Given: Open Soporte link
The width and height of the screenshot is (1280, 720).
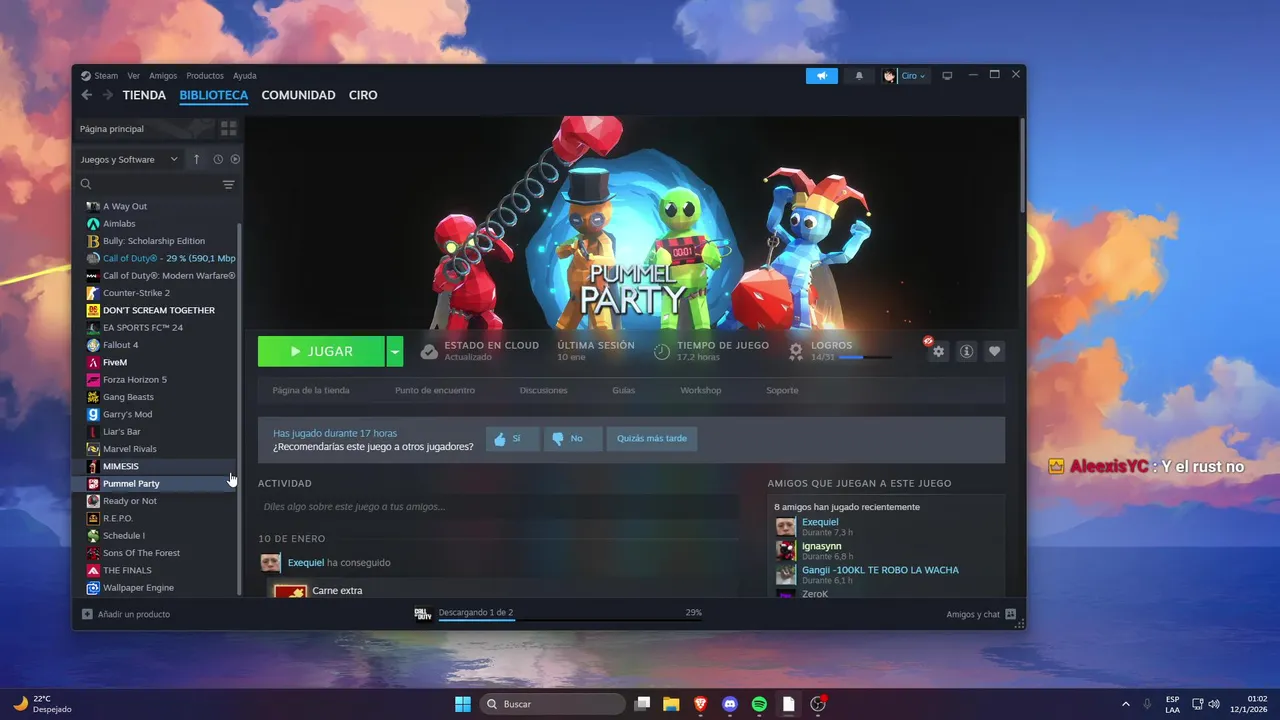Looking at the screenshot, I should [x=782, y=390].
